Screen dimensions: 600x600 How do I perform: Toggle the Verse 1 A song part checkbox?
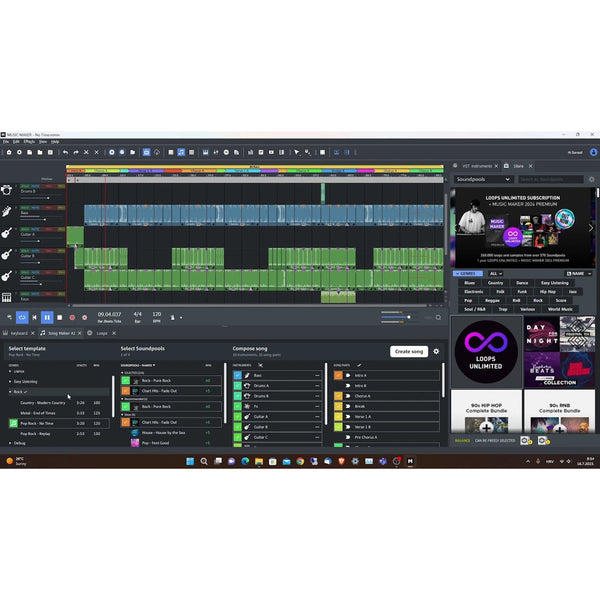click(x=338, y=416)
